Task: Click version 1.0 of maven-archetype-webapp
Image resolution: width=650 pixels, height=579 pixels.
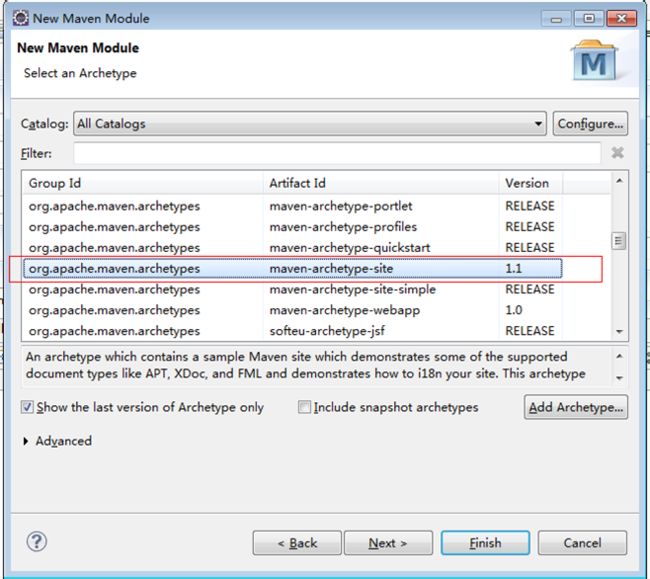Action: click(x=514, y=310)
